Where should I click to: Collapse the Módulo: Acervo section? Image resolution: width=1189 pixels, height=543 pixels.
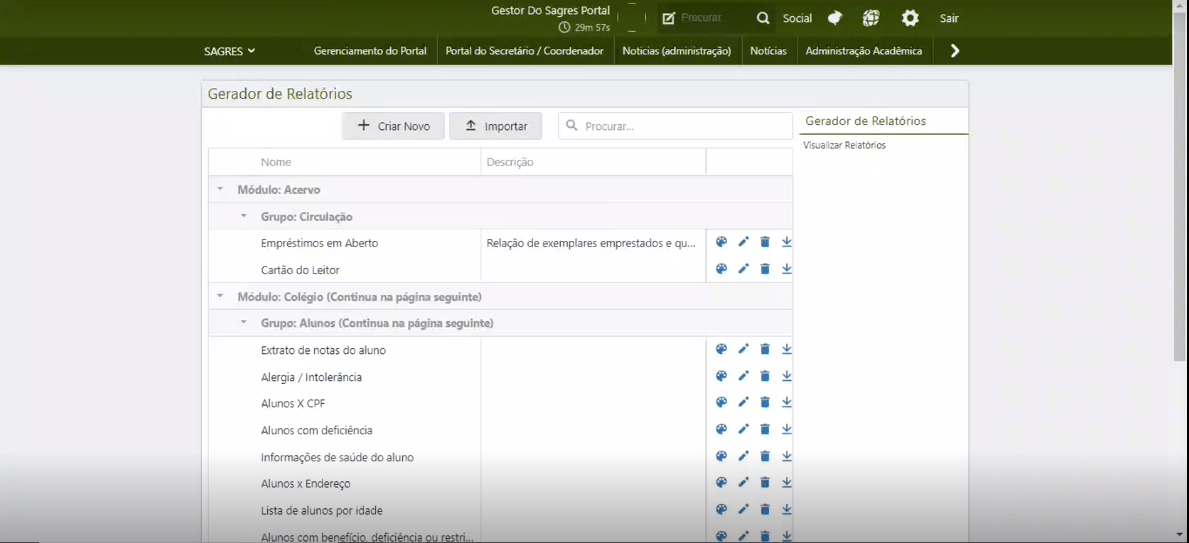(x=220, y=189)
